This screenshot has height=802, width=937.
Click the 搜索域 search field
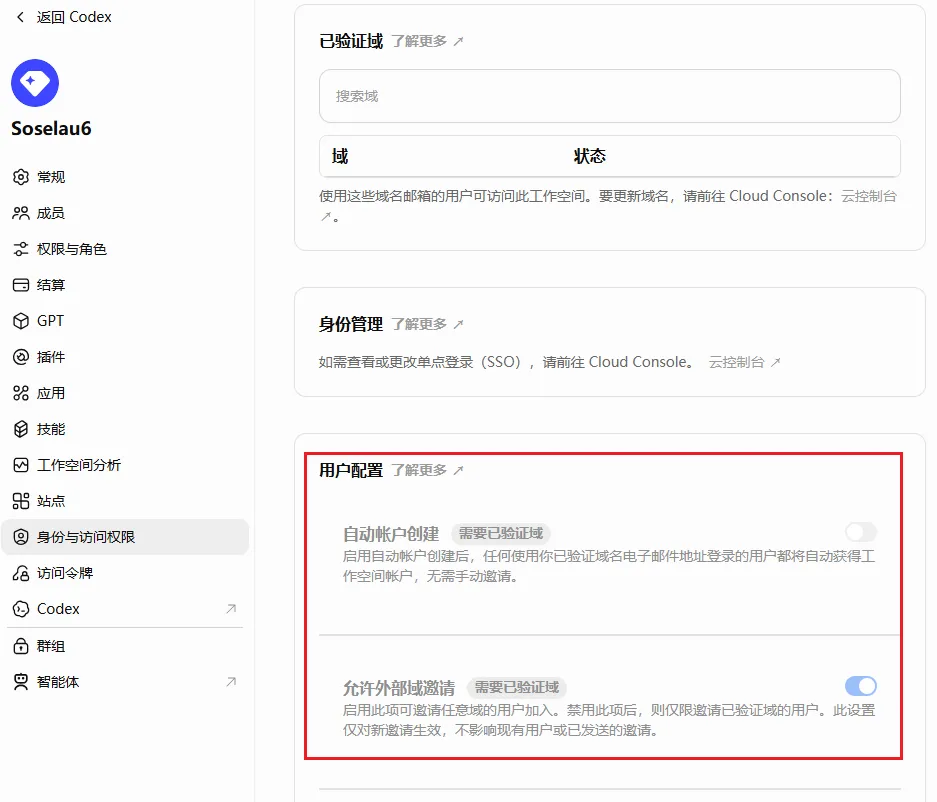pyautogui.click(x=610, y=96)
